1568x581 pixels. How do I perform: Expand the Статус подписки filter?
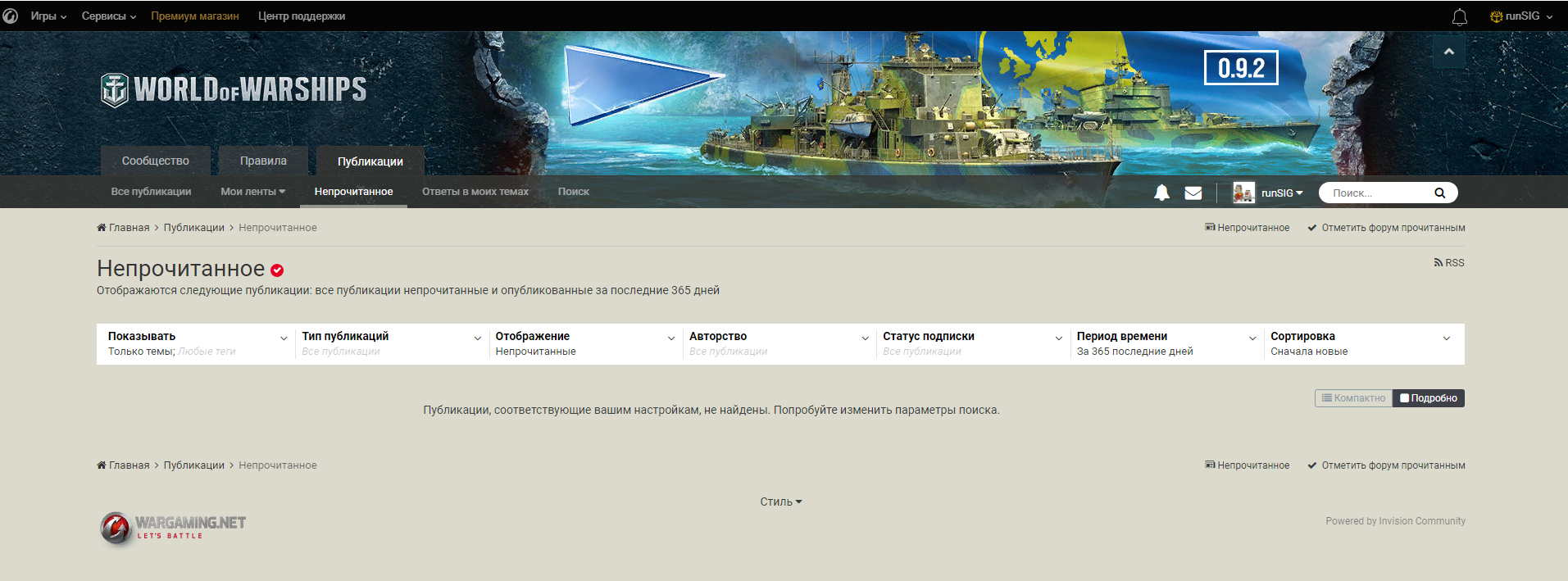(973, 343)
